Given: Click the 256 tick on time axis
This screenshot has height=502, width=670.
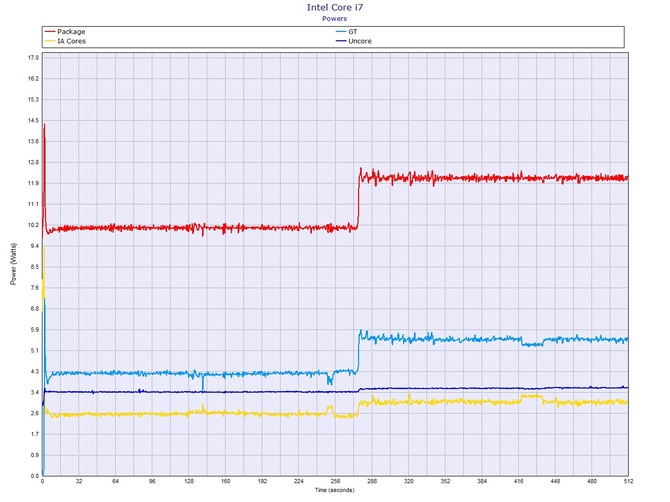Looking at the screenshot, I should click(x=335, y=481).
